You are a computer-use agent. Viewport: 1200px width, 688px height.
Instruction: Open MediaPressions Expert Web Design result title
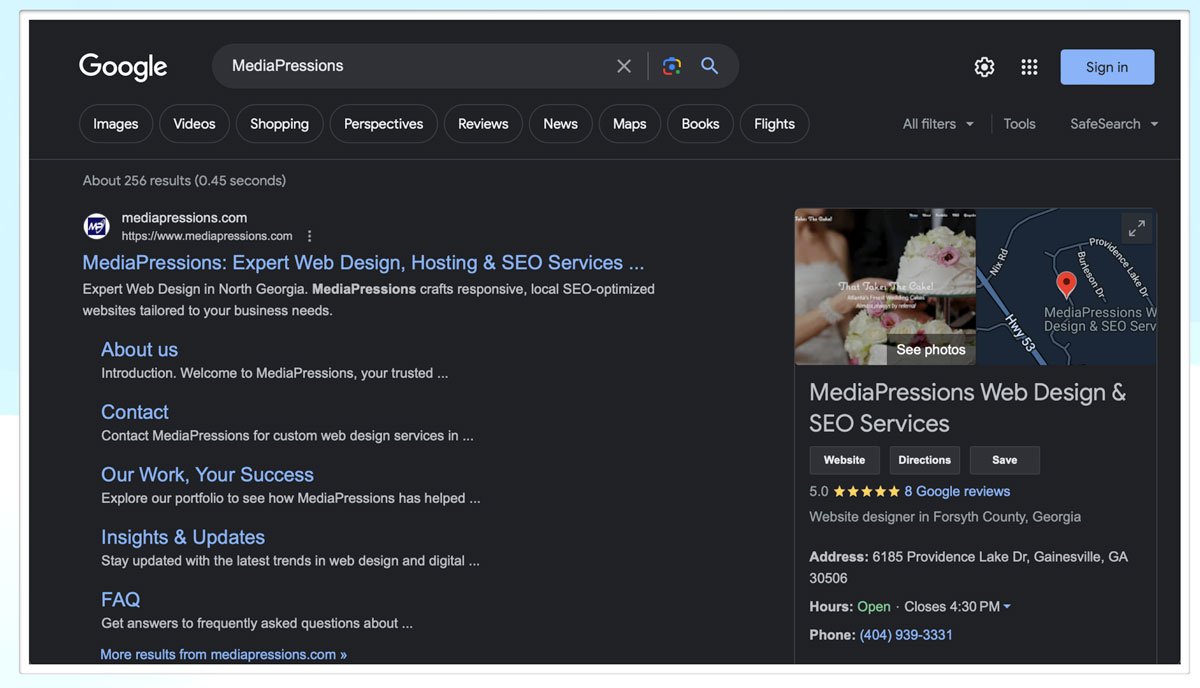[x=363, y=263]
